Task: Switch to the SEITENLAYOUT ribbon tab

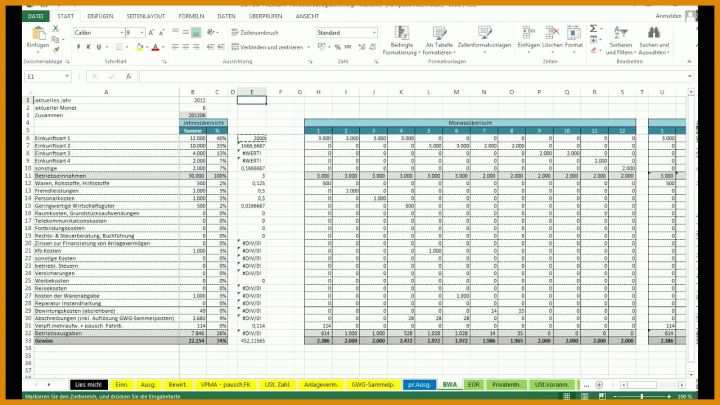Action: click(x=146, y=16)
